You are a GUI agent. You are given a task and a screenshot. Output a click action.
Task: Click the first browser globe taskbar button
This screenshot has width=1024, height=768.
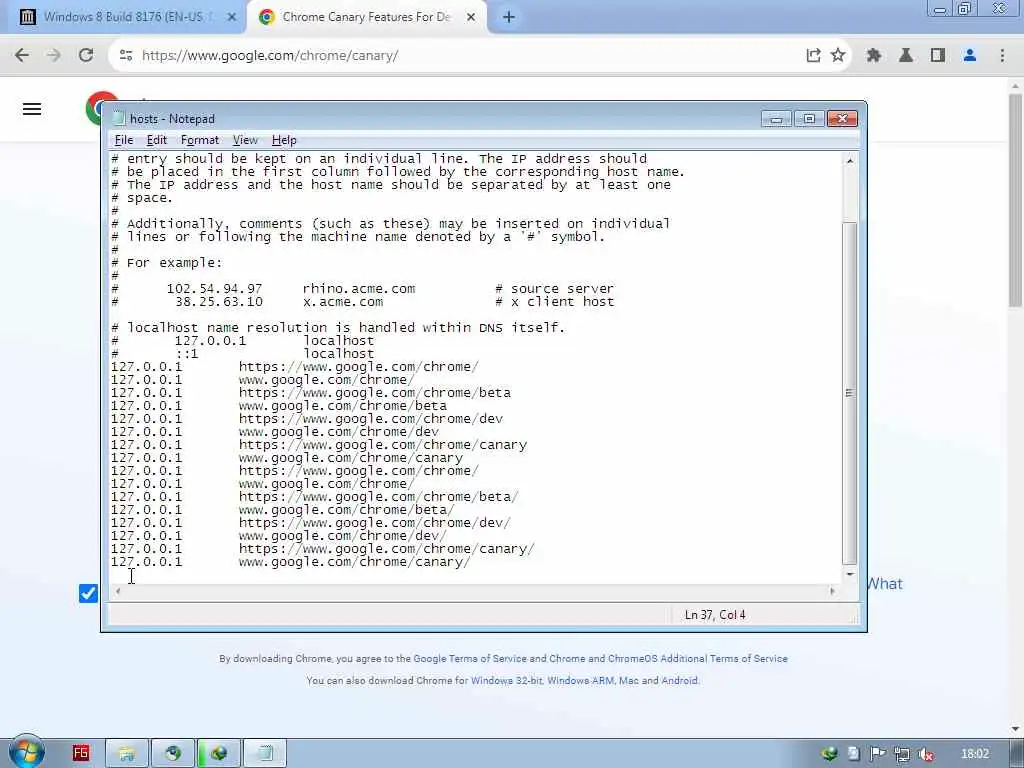click(172, 754)
